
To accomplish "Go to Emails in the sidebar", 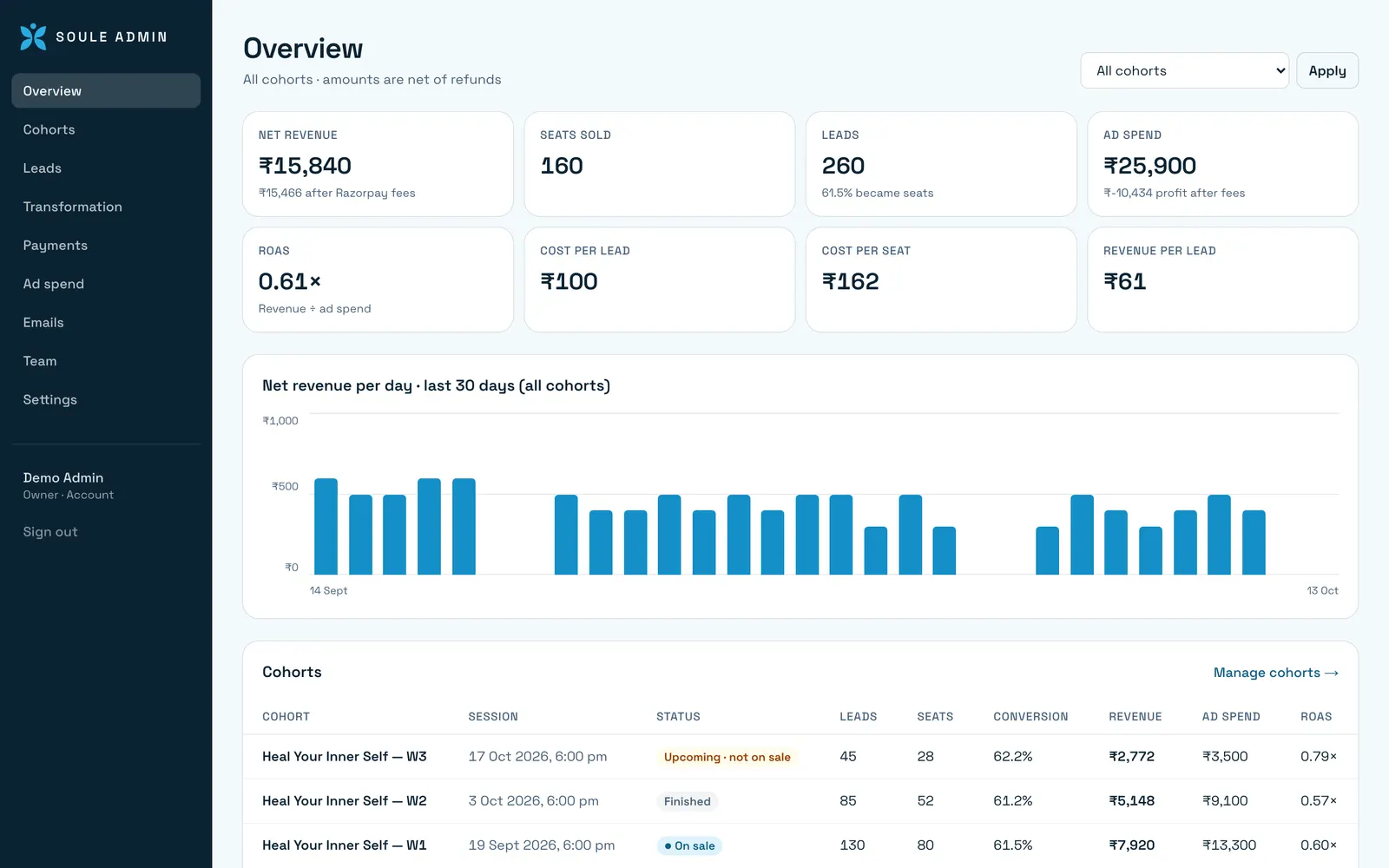I will [106, 323].
